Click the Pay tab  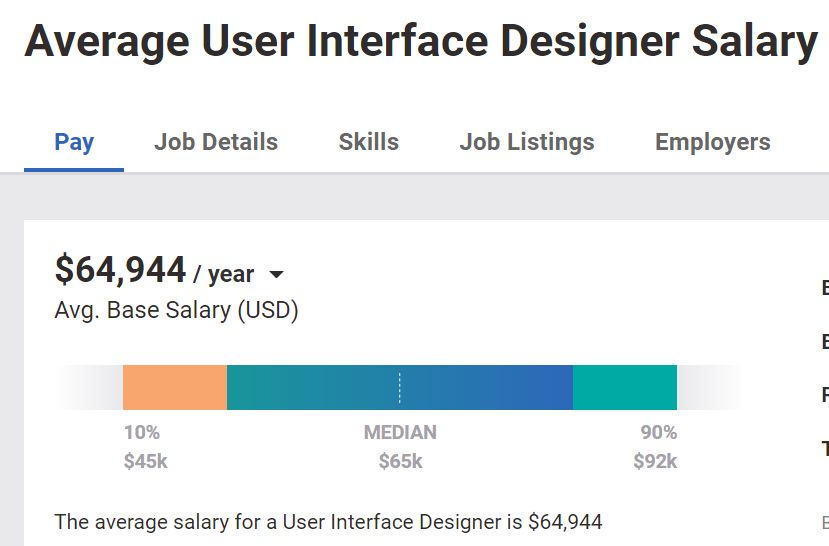[x=74, y=142]
